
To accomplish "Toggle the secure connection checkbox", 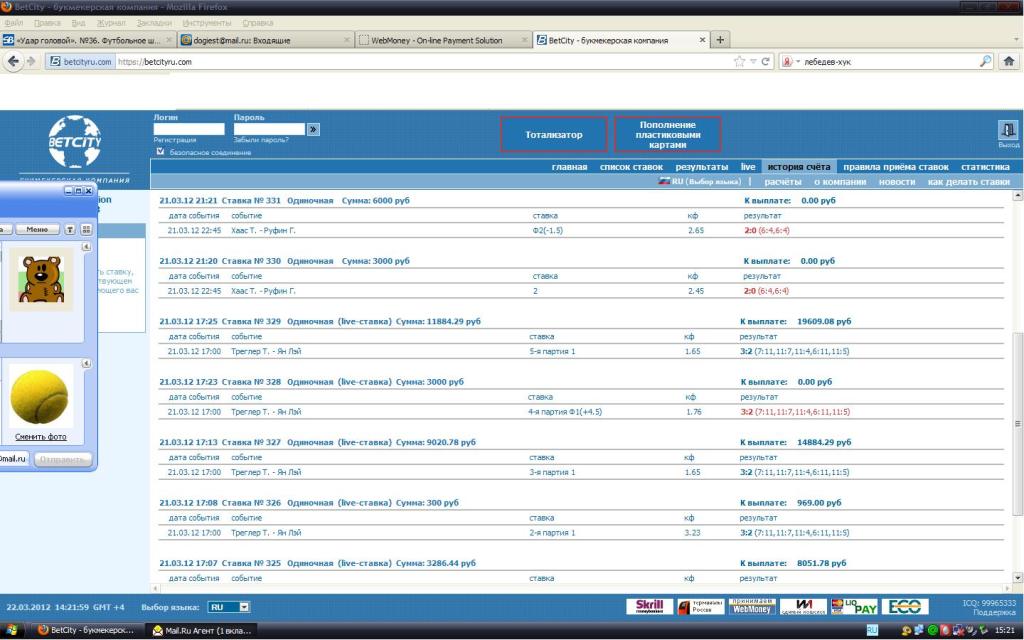I will 160,152.
